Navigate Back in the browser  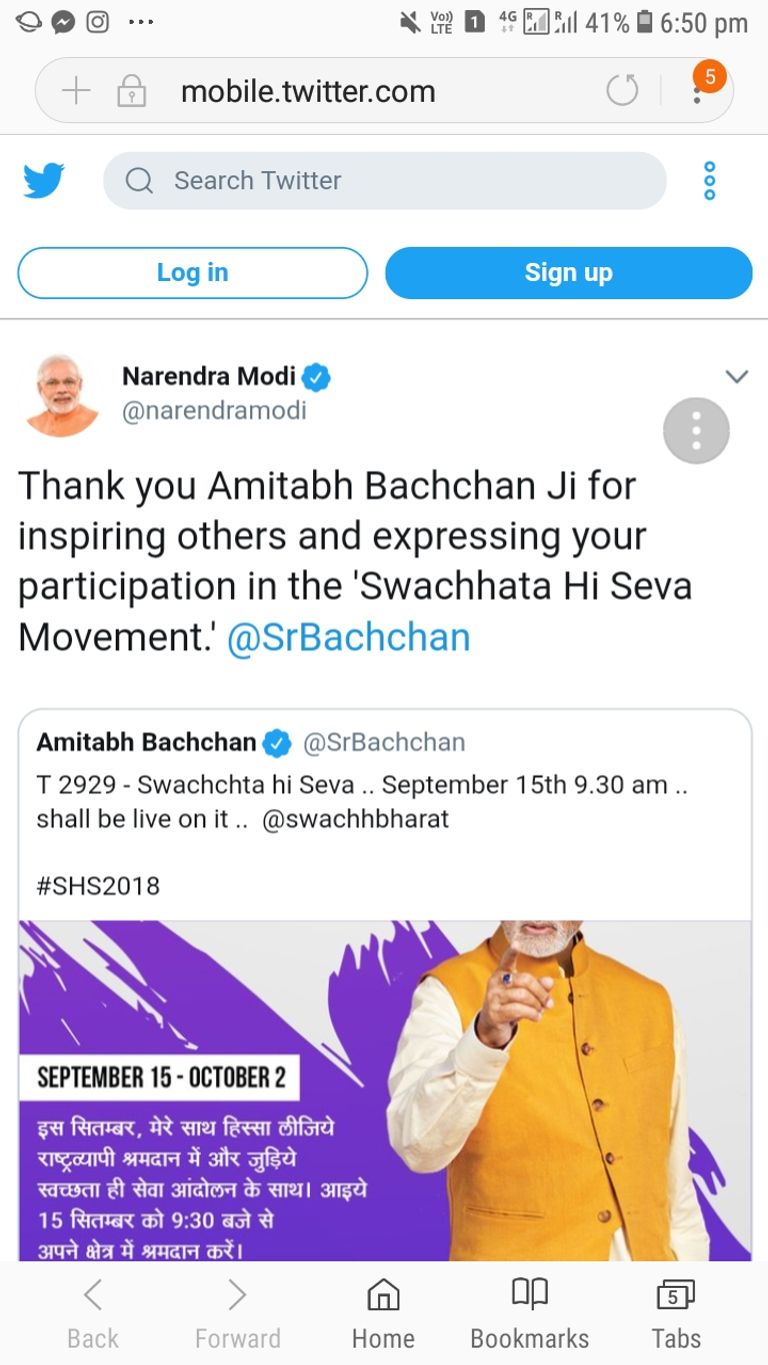pyautogui.click(x=92, y=1313)
